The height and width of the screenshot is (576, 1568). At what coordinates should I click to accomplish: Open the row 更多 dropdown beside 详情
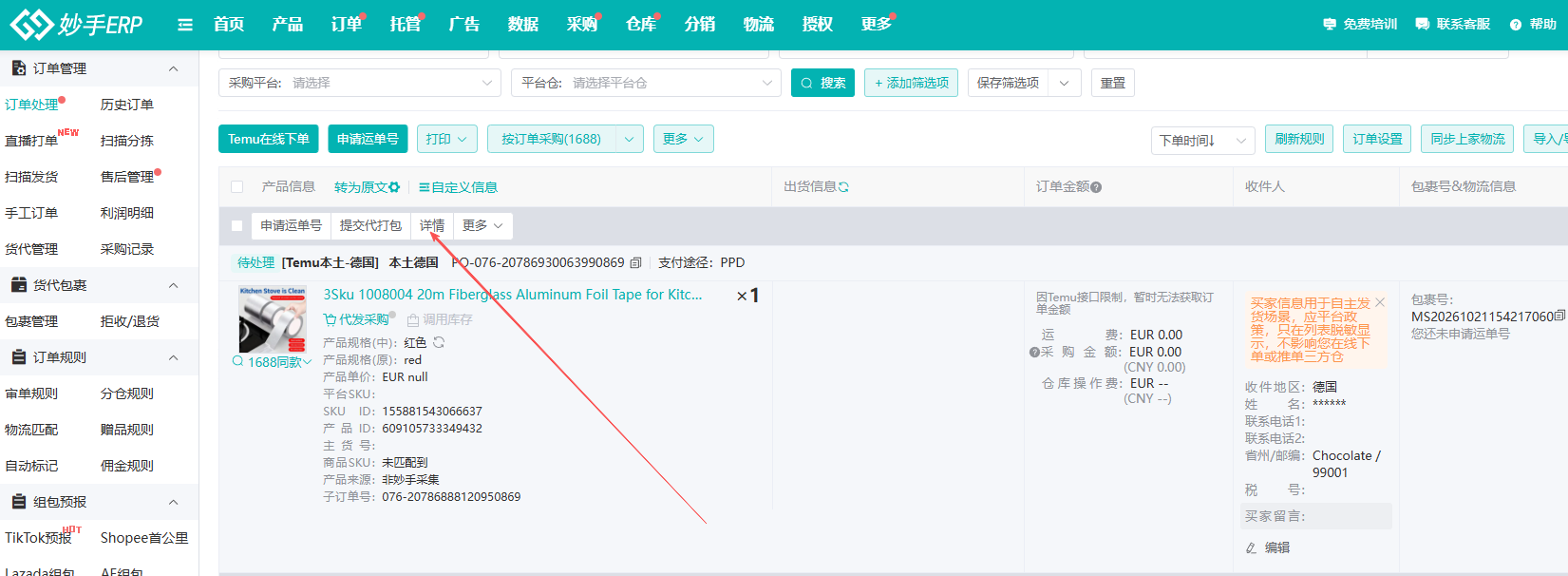tap(482, 225)
